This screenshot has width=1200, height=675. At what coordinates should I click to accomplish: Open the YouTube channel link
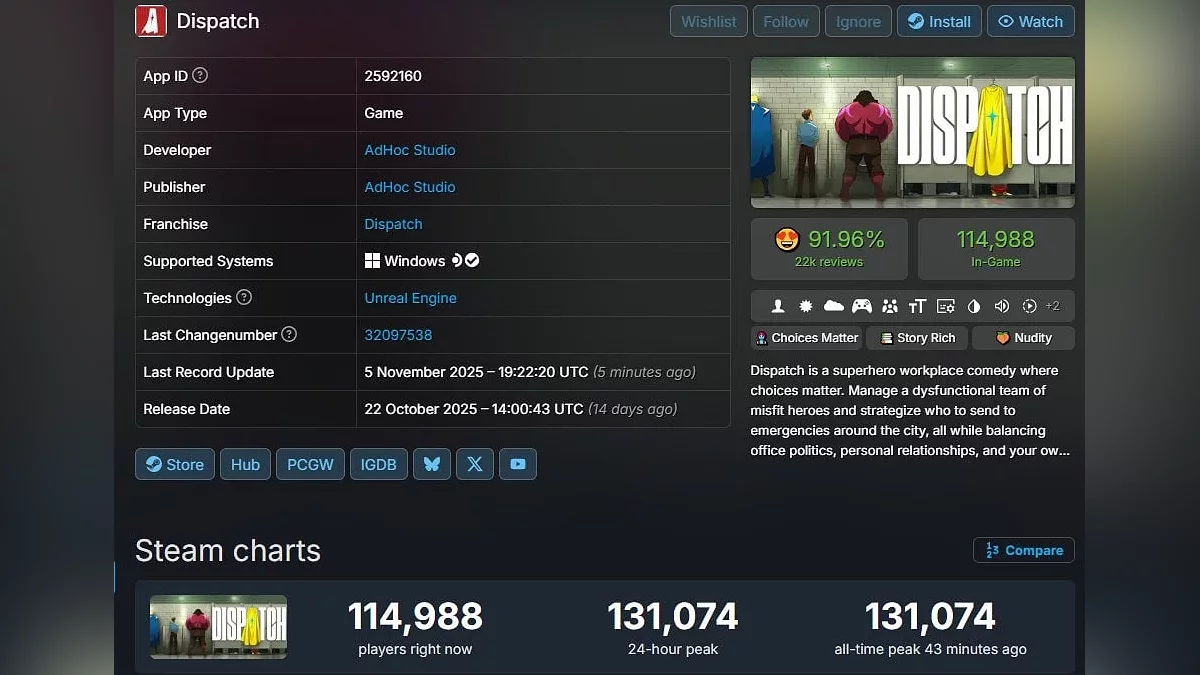518,464
